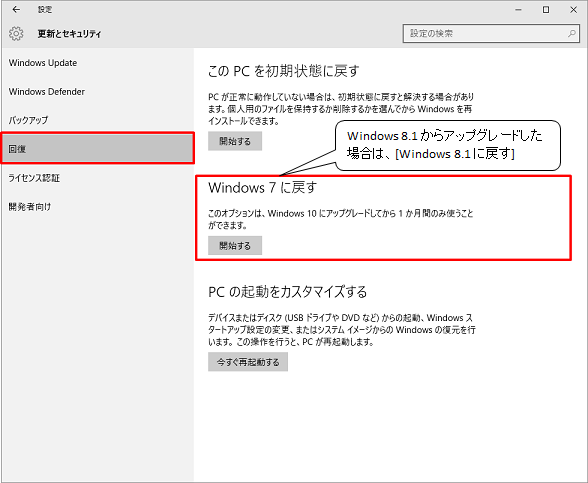The width and height of the screenshot is (588, 483).
Task: Maximize the settings window
Action: point(546,10)
